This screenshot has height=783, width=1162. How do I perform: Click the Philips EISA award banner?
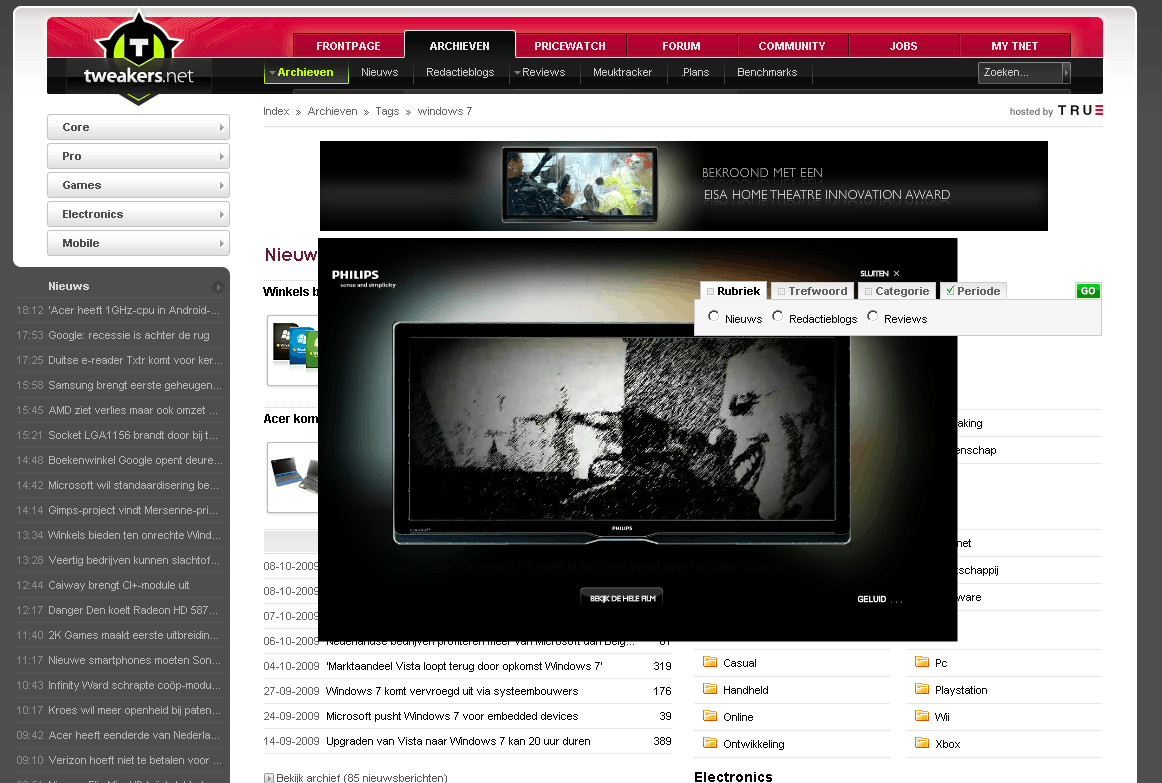pos(683,186)
